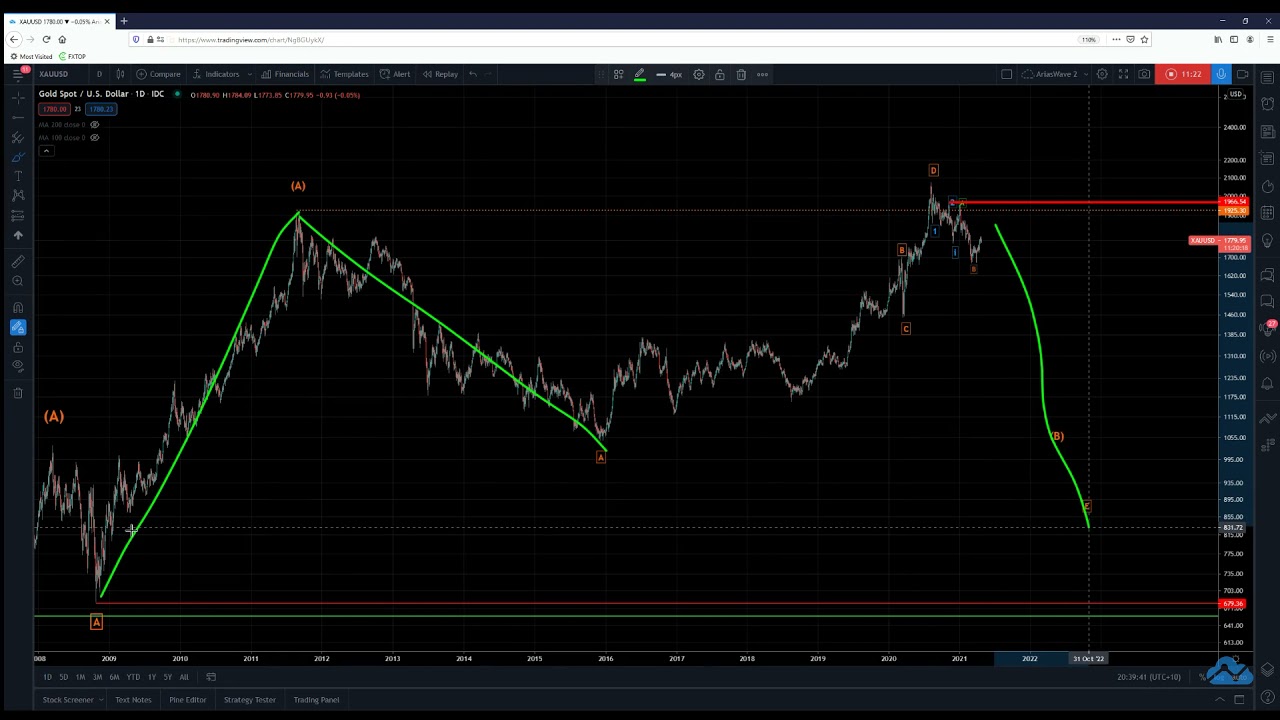Toggle magnet mode for drawings
Viewport: 1280px width, 720px height.
[18, 307]
